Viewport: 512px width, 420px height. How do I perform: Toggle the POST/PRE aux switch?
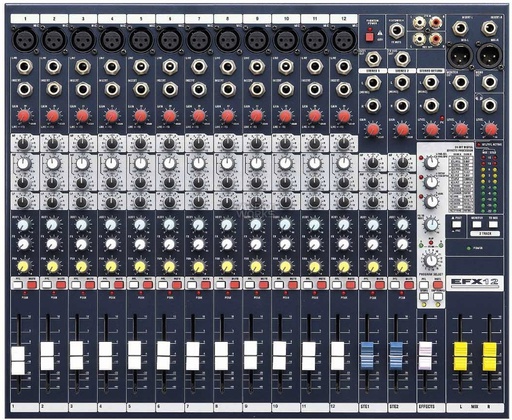pos(456,224)
